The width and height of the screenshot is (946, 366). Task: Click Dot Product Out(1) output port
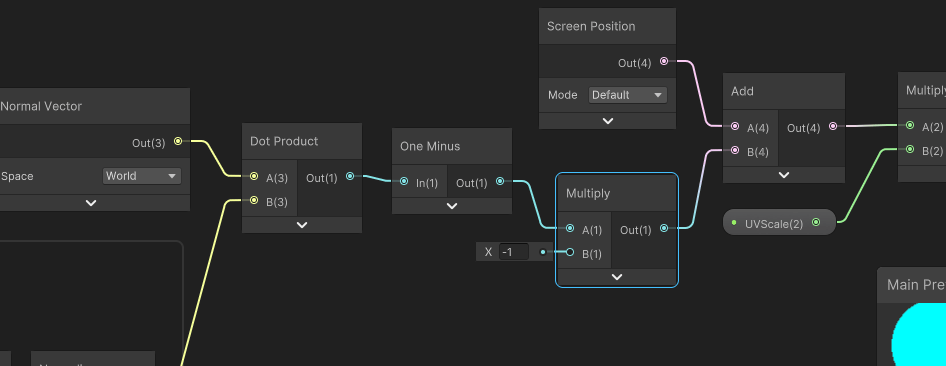(x=350, y=176)
